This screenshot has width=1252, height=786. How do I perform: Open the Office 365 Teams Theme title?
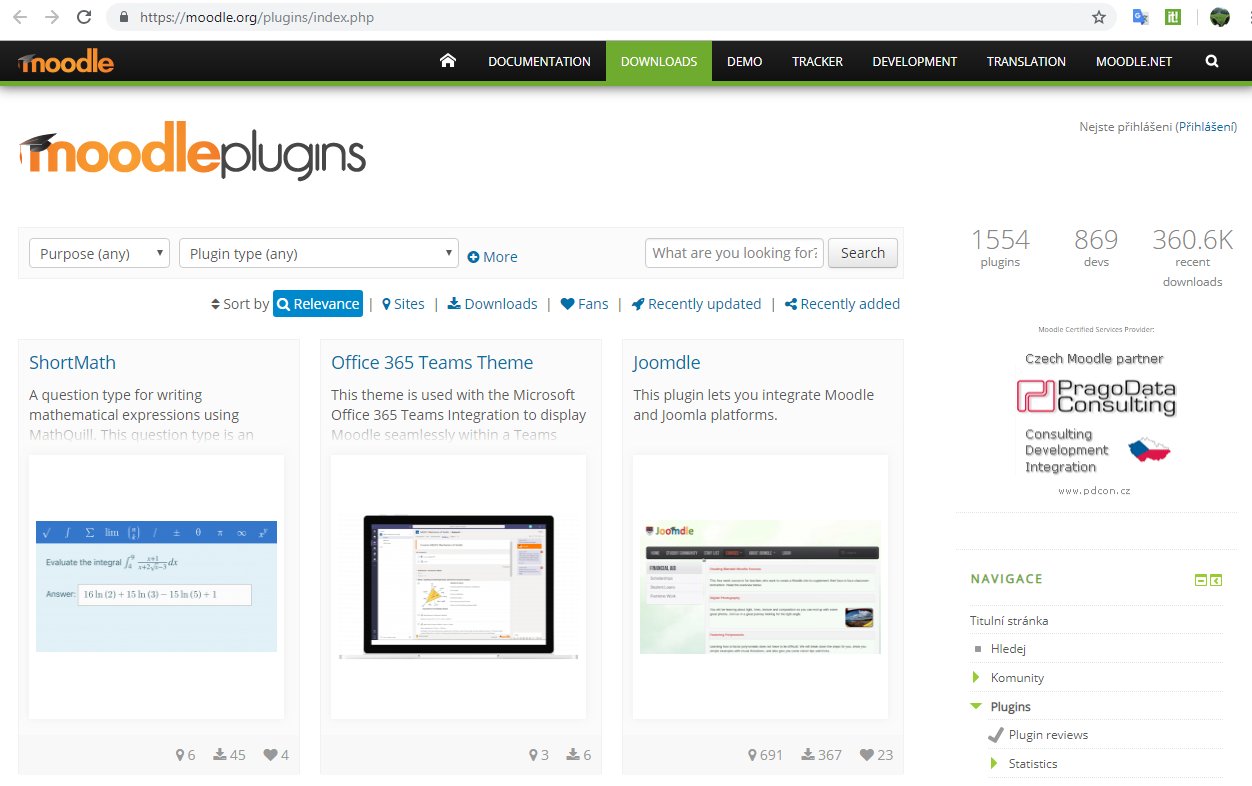pyautogui.click(x=432, y=362)
